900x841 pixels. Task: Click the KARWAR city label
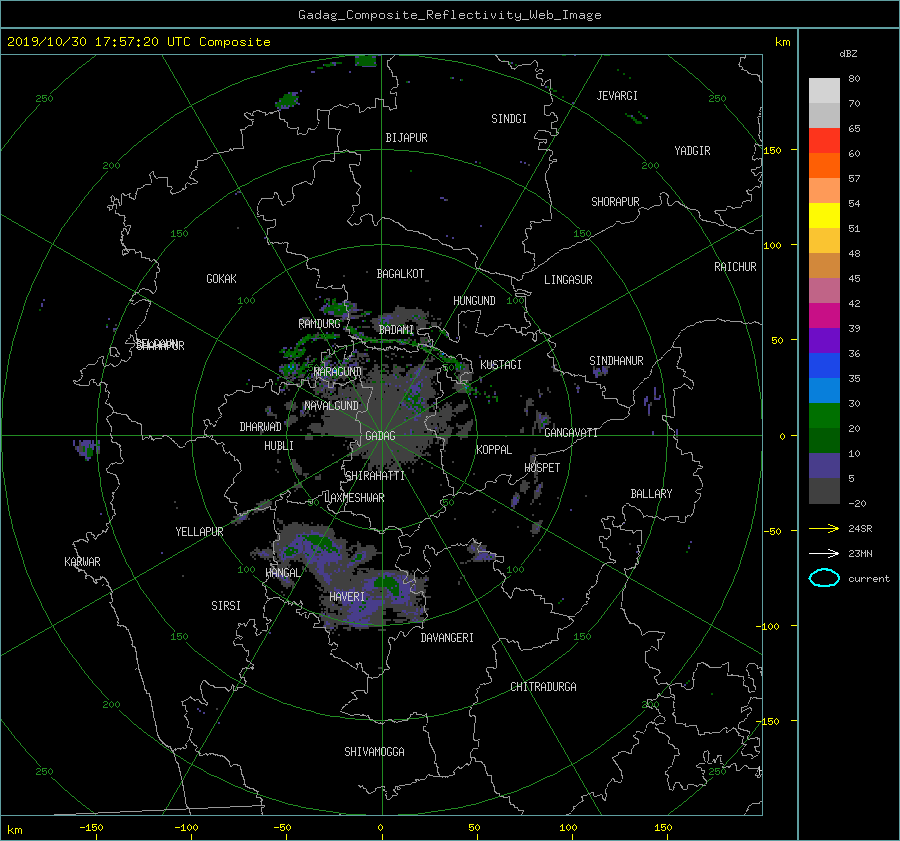click(82, 561)
